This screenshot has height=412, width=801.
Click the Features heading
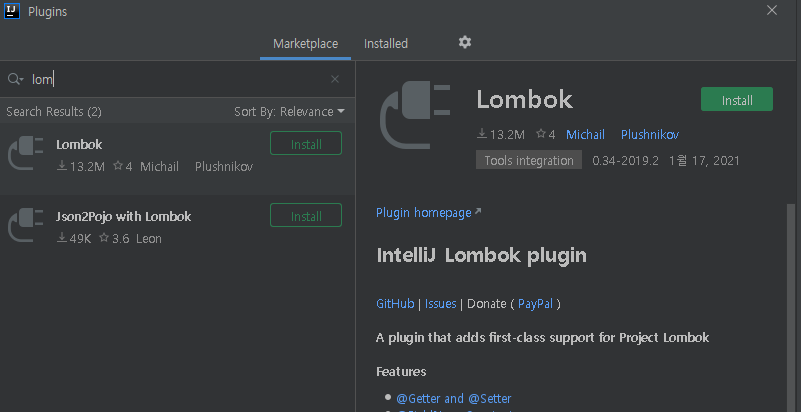click(401, 371)
